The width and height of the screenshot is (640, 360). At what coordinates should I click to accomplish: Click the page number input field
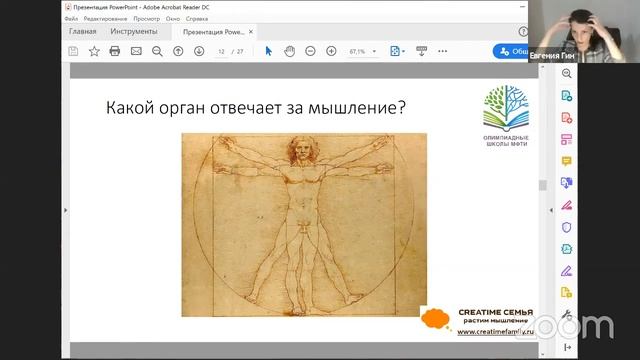(221, 51)
